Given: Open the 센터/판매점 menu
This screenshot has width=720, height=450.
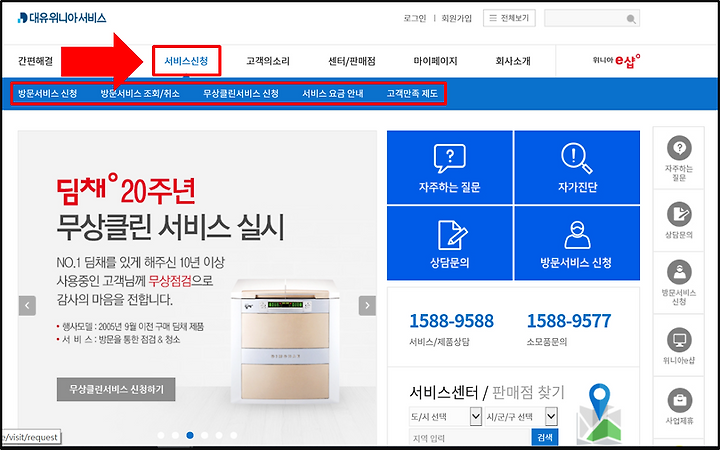Looking at the screenshot, I should pos(352,61).
